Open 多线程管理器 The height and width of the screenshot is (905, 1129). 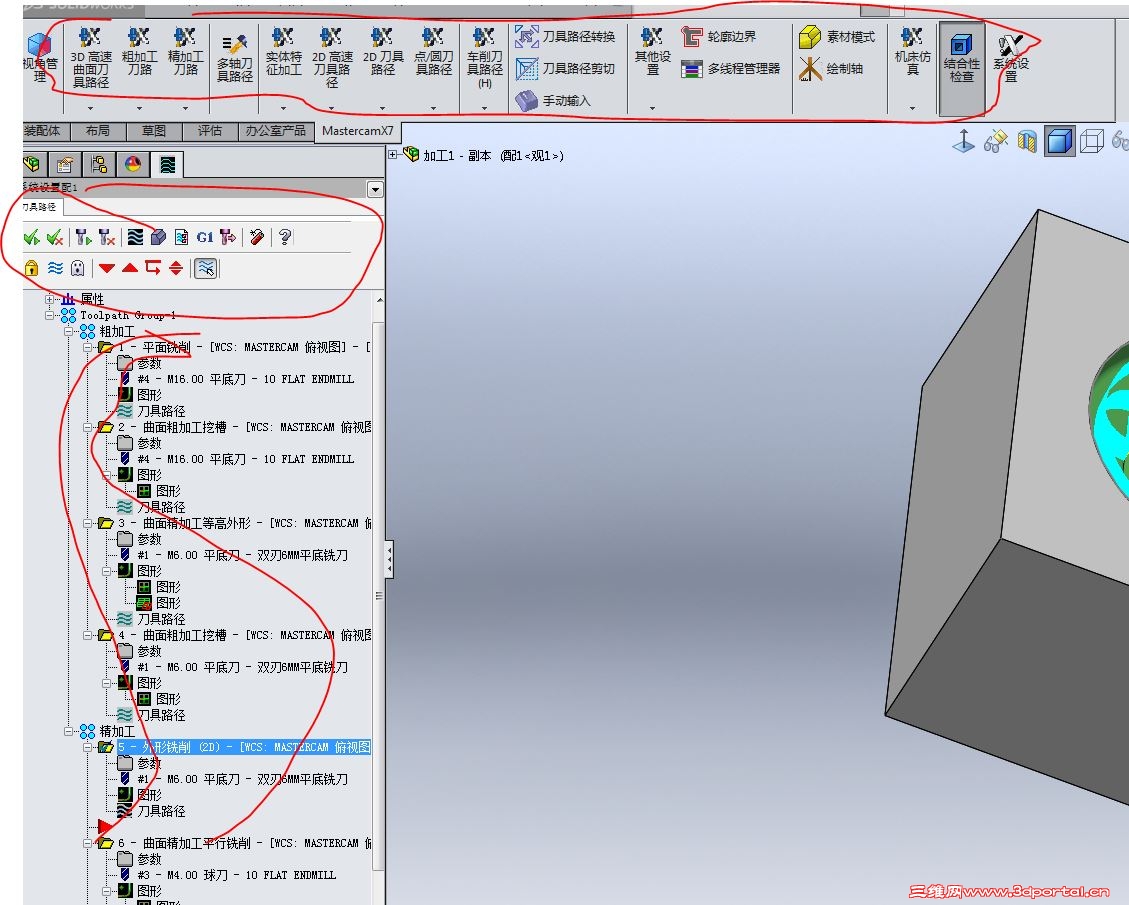pos(731,68)
